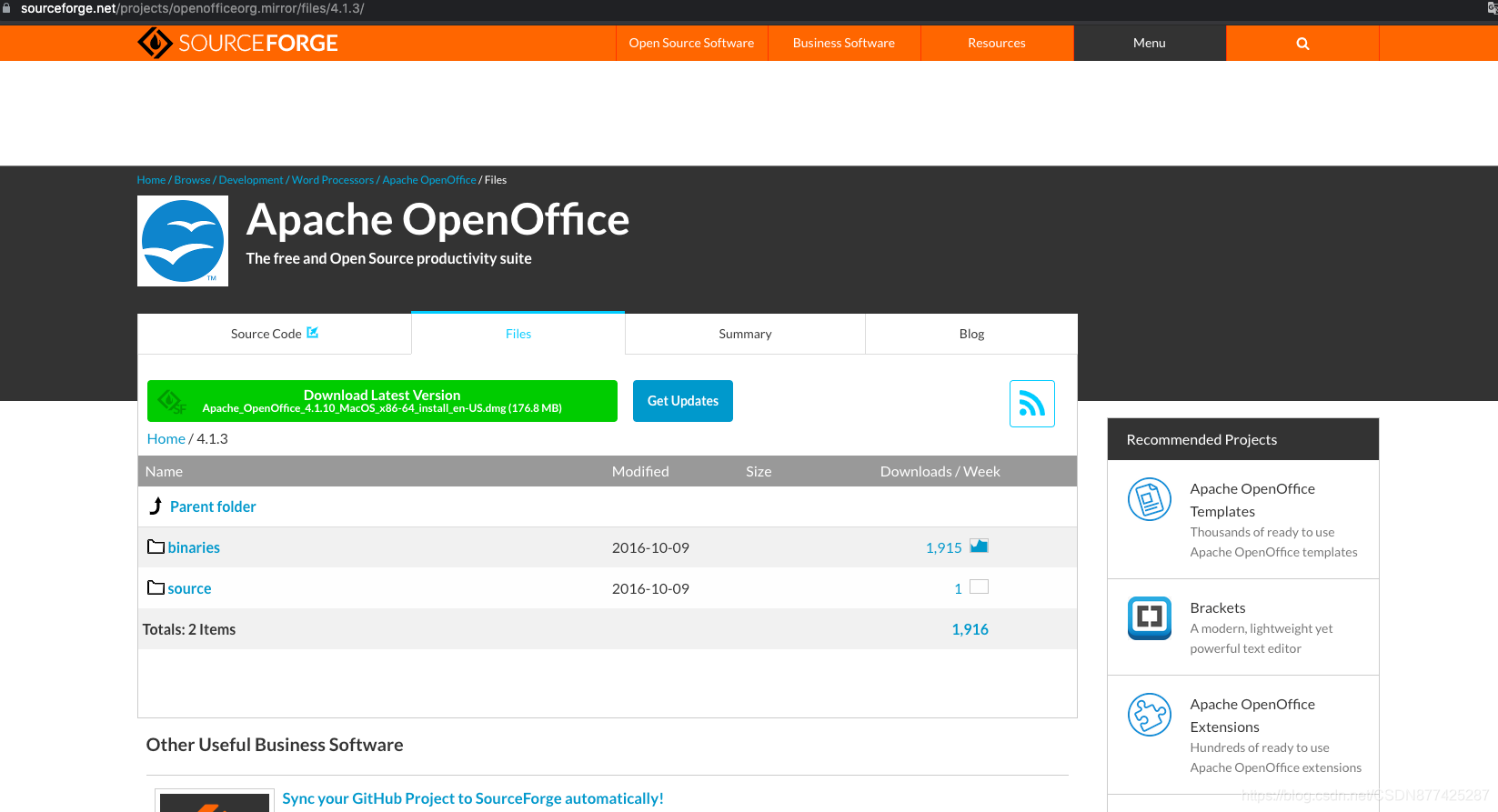Viewport: 1498px width, 812px height.
Task: Click the binaries modified date 2016-10-09
Action: pos(650,547)
